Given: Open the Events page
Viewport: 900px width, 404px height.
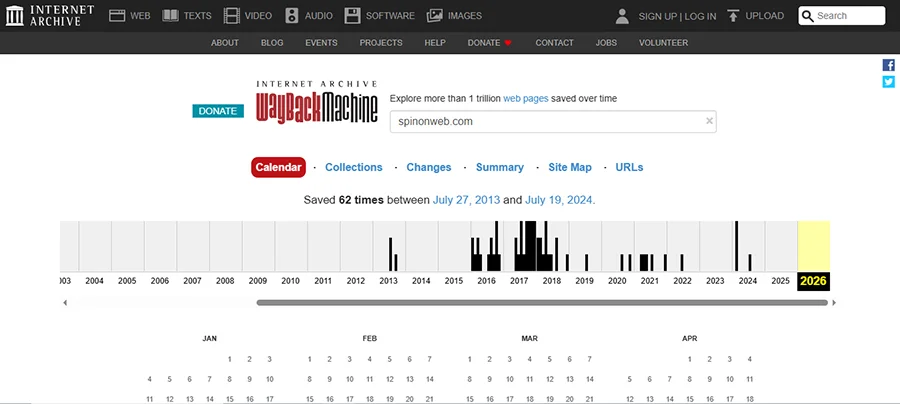Looking at the screenshot, I should coord(321,42).
